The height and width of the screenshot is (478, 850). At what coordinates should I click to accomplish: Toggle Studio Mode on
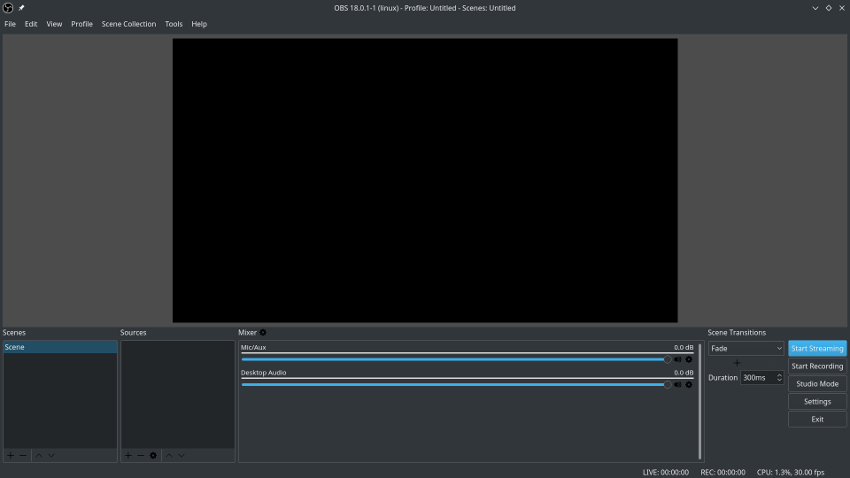[x=817, y=384]
